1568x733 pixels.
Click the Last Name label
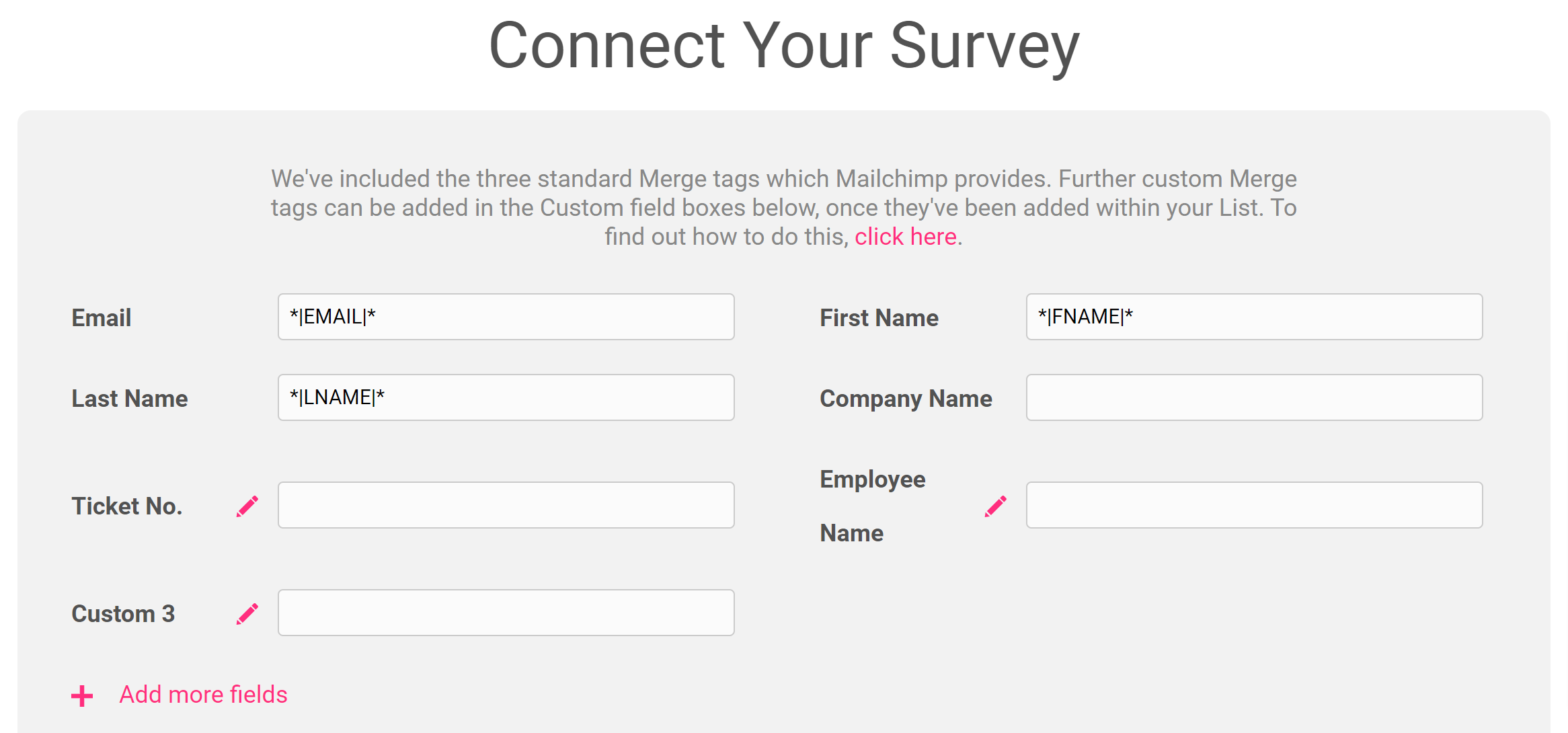[x=130, y=399]
